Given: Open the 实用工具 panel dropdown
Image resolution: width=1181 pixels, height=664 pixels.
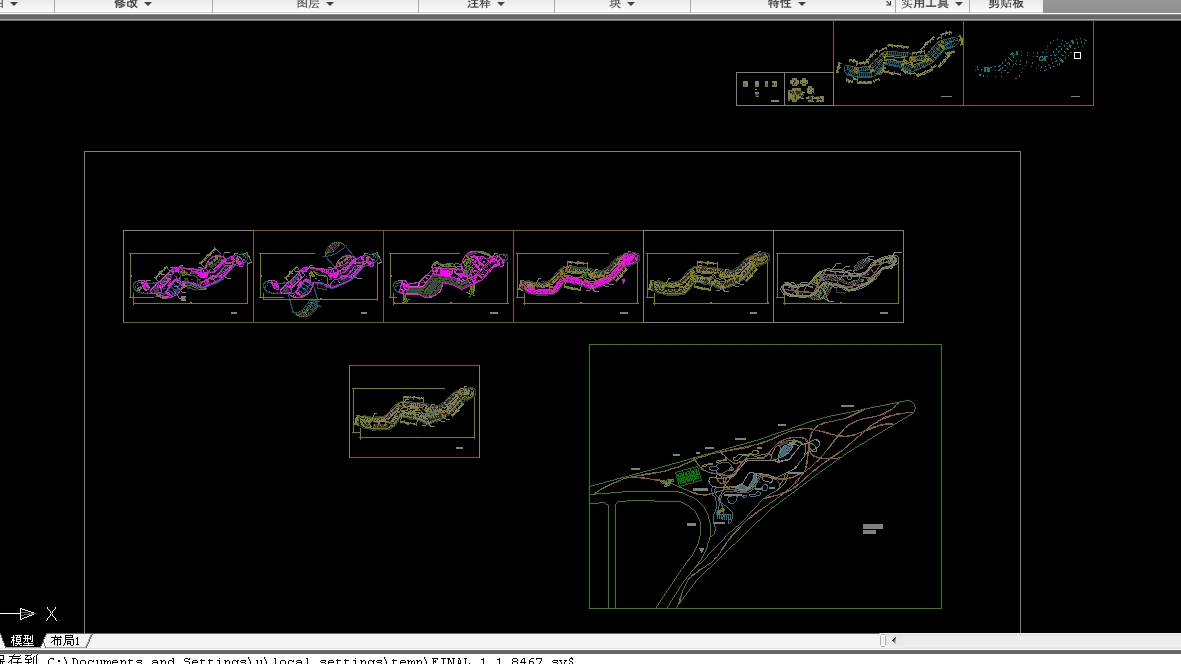Looking at the screenshot, I should 931,5.
